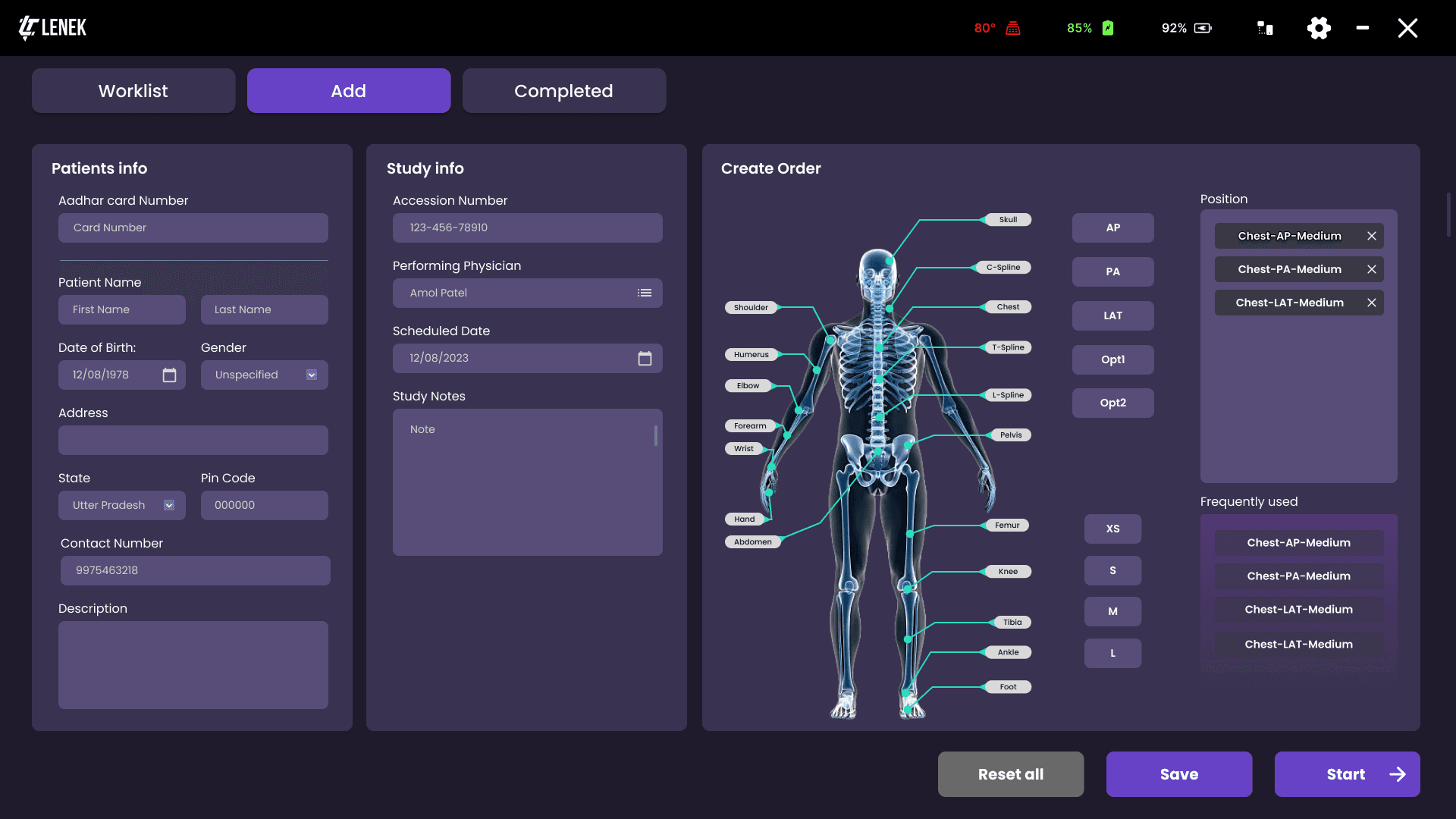Image resolution: width=1456 pixels, height=819 pixels.
Task: Open Scheduled Date calendar icon
Action: coord(645,359)
